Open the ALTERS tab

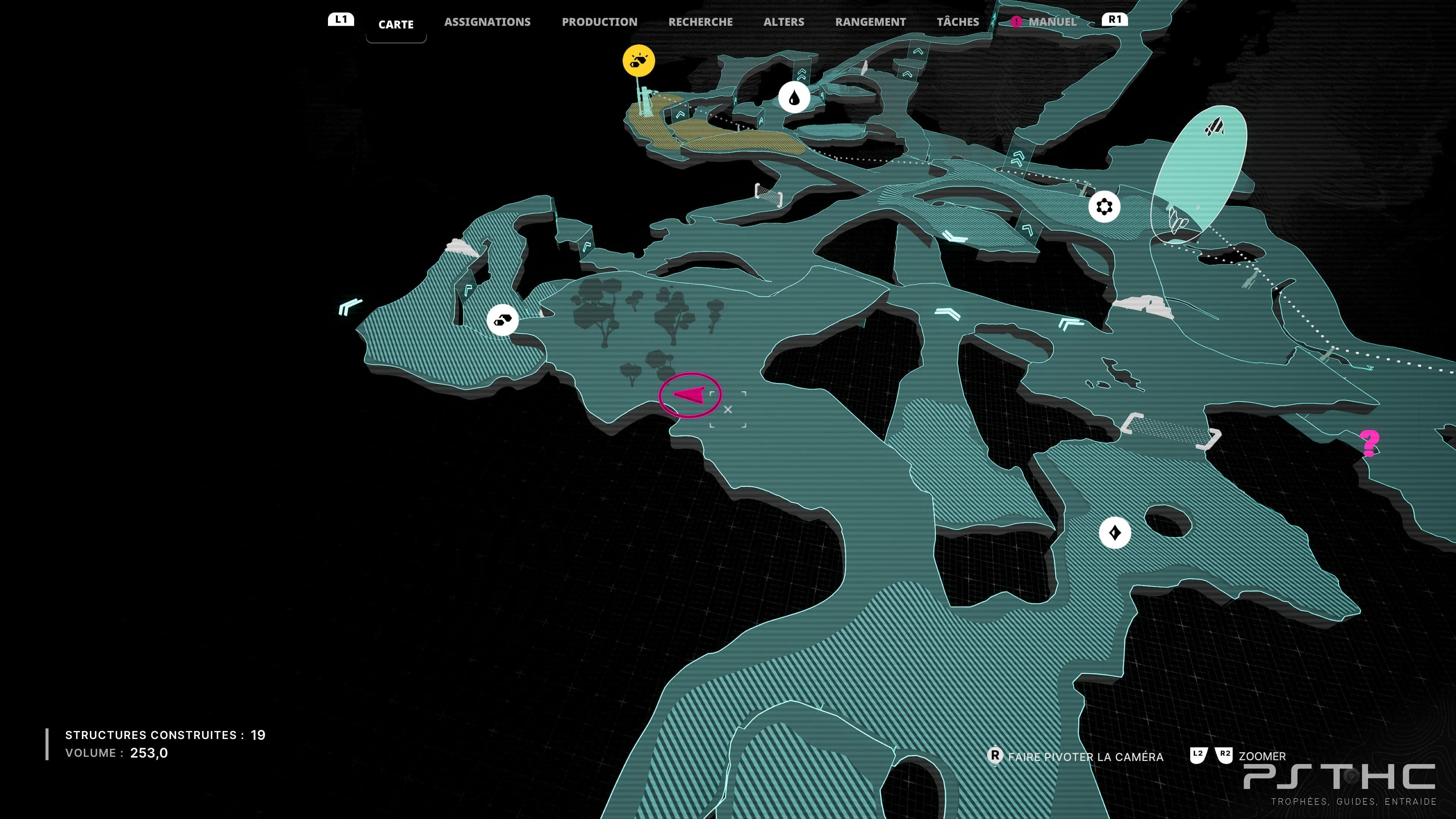[x=784, y=22]
